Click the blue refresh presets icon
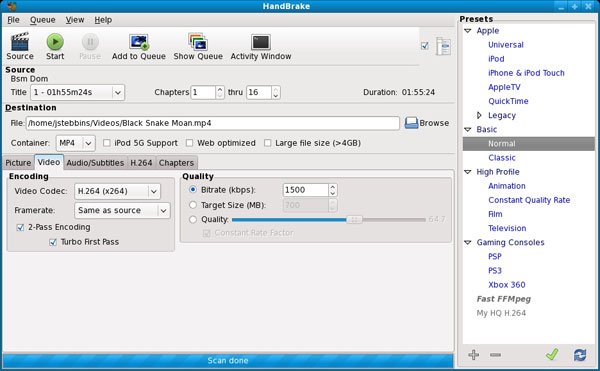Screen dimensions: 600x371 580,355
